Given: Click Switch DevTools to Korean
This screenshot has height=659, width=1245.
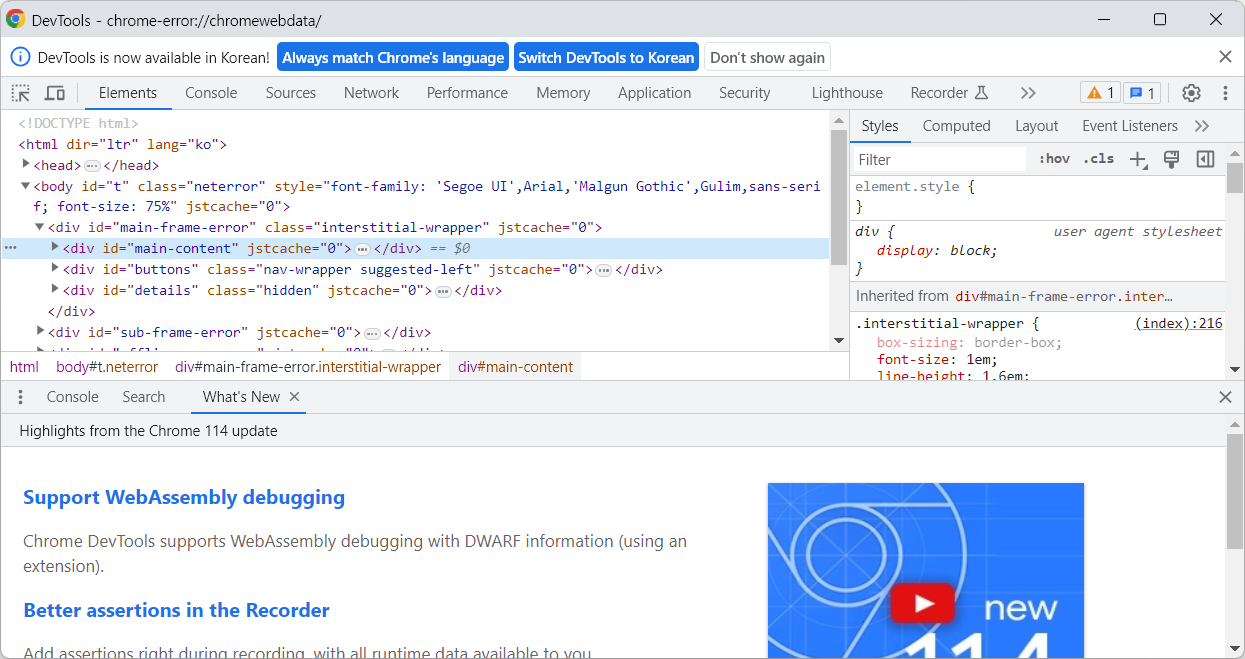Looking at the screenshot, I should point(606,57).
